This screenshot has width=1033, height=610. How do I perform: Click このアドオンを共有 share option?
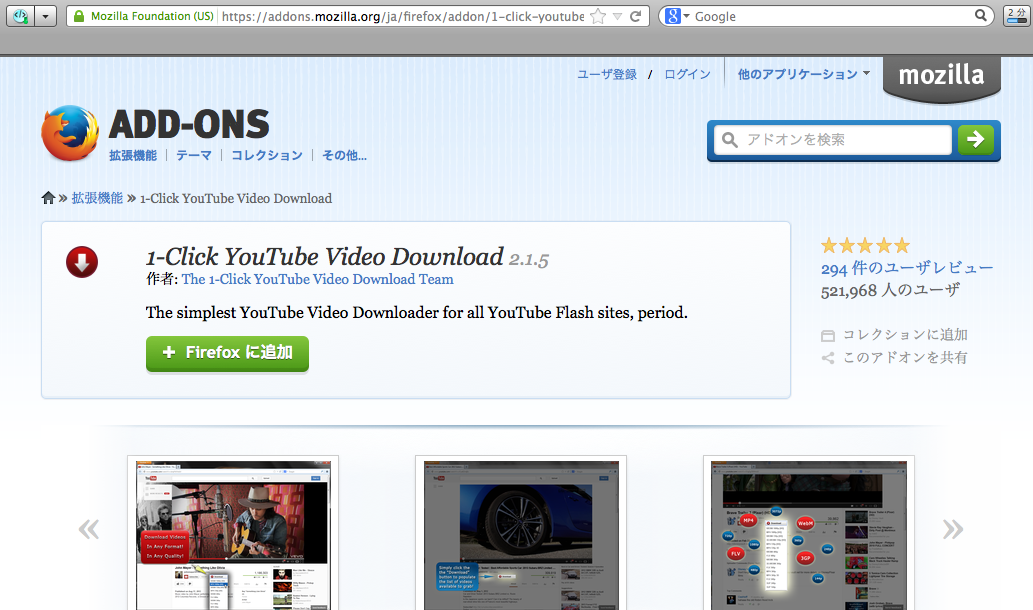click(x=895, y=358)
